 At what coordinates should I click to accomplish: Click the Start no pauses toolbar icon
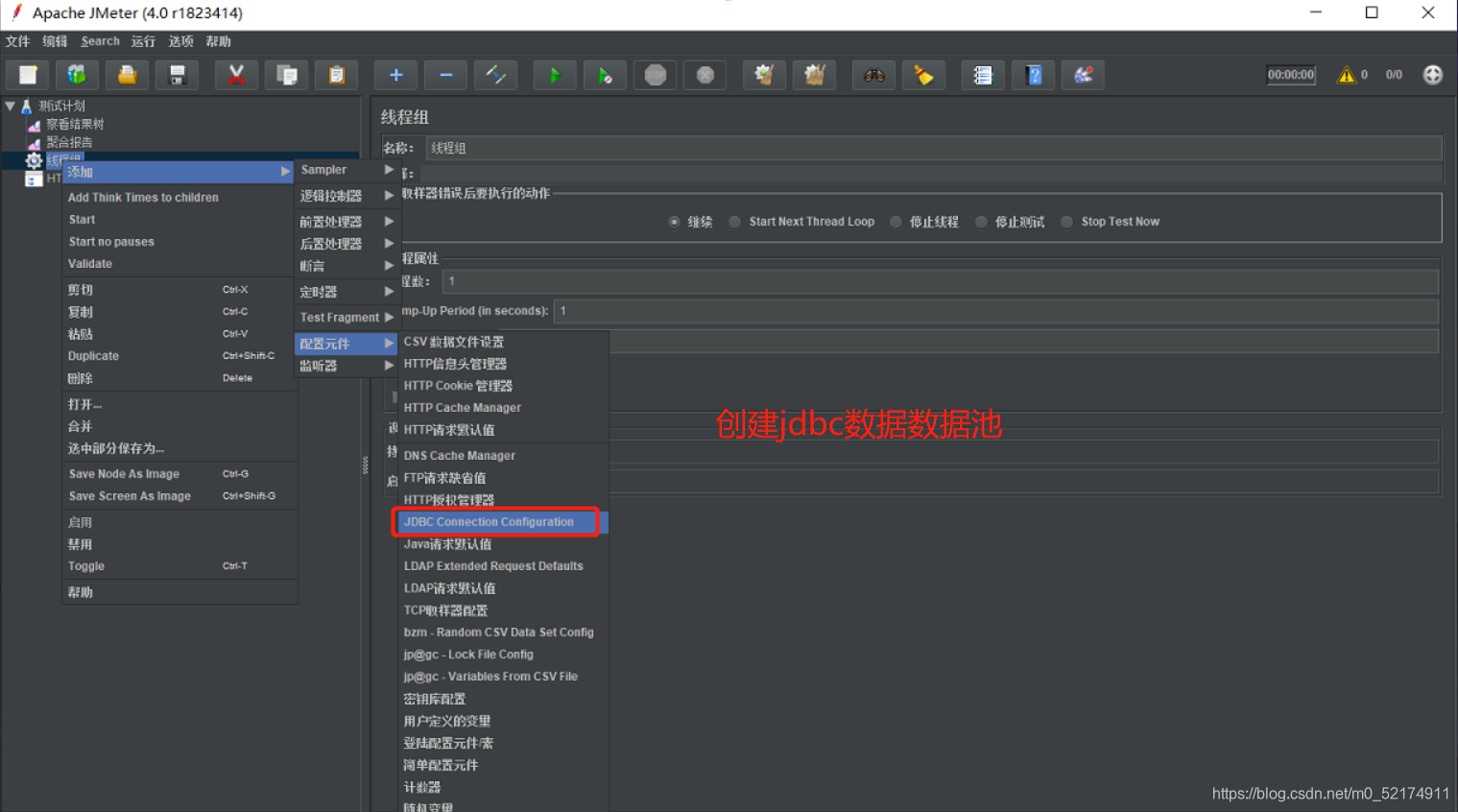click(605, 75)
